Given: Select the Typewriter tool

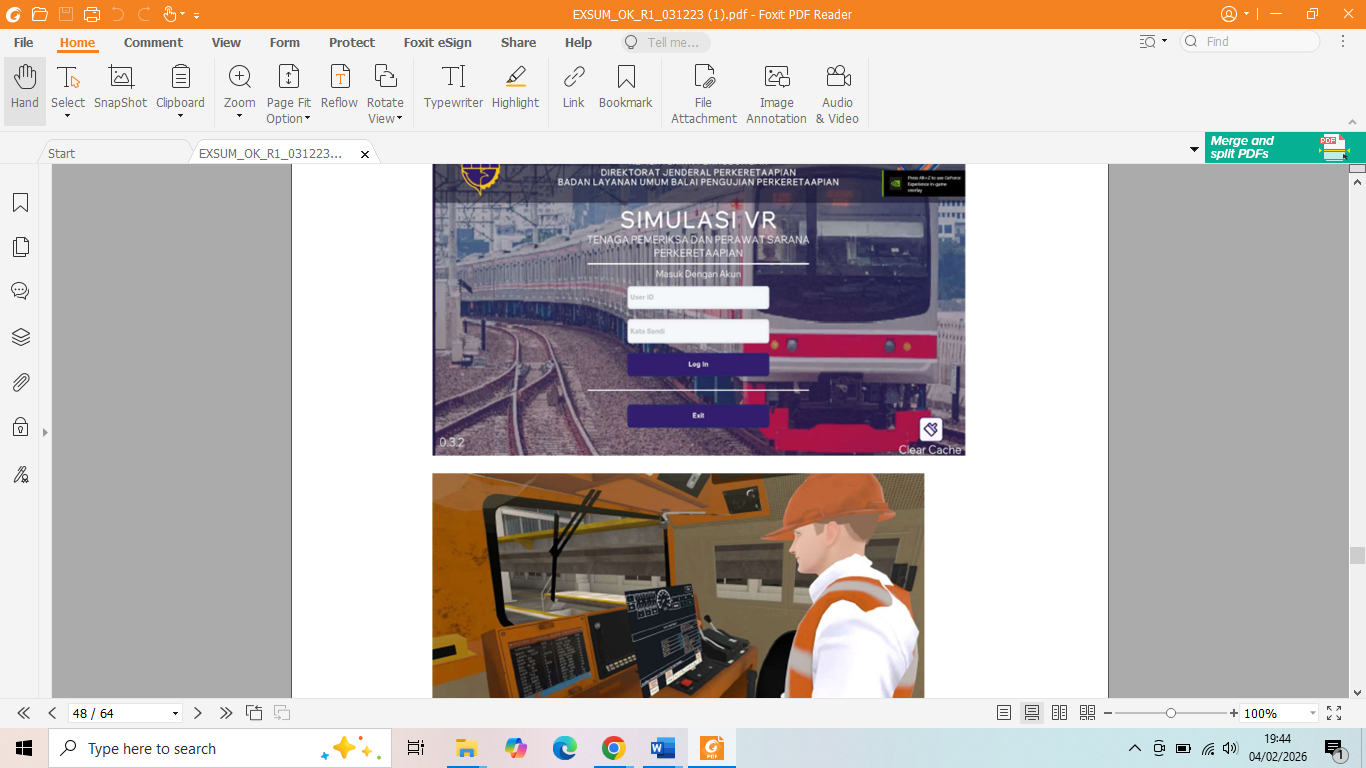Looking at the screenshot, I should [x=453, y=89].
